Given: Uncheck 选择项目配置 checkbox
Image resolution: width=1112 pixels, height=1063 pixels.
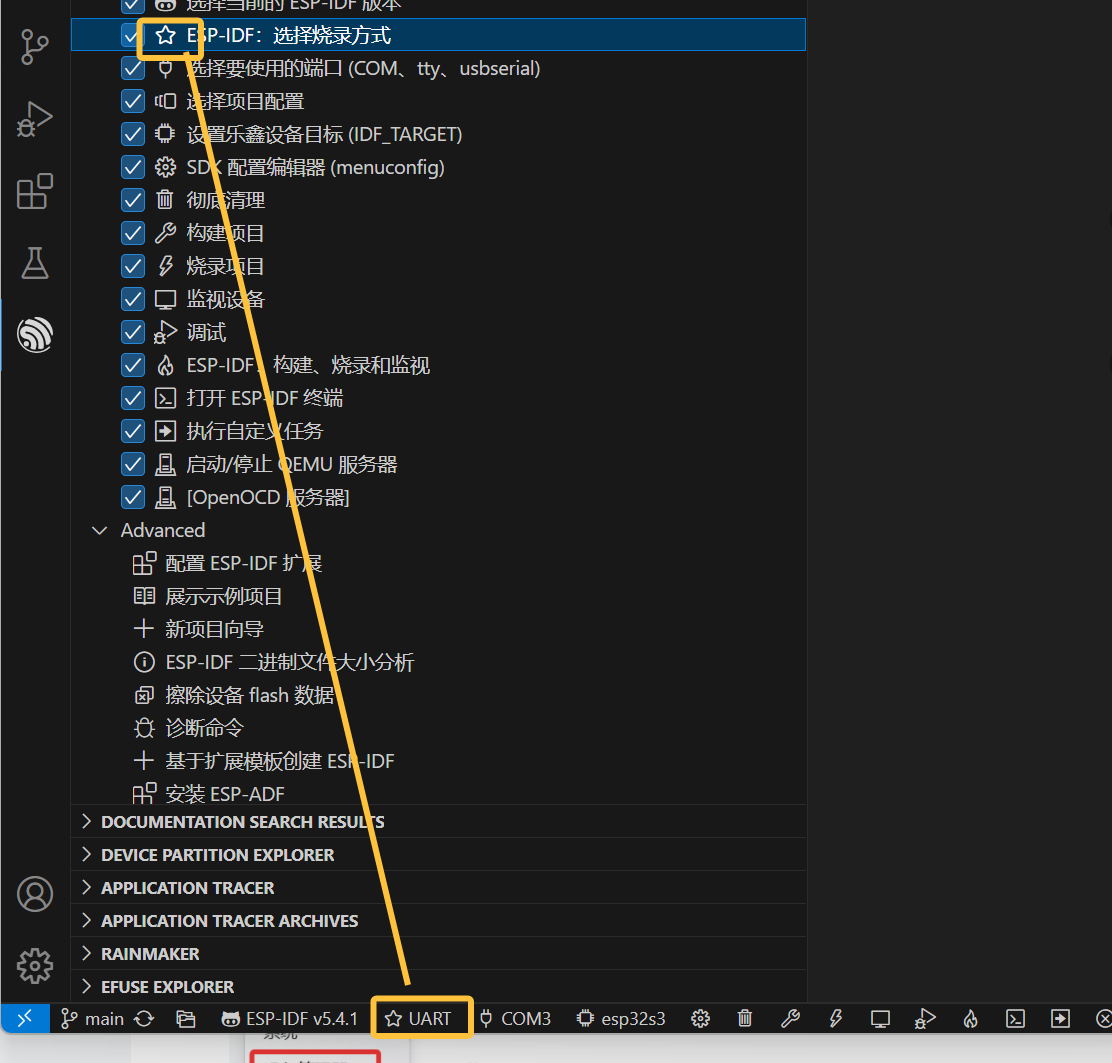Looking at the screenshot, I should (133, 101).
